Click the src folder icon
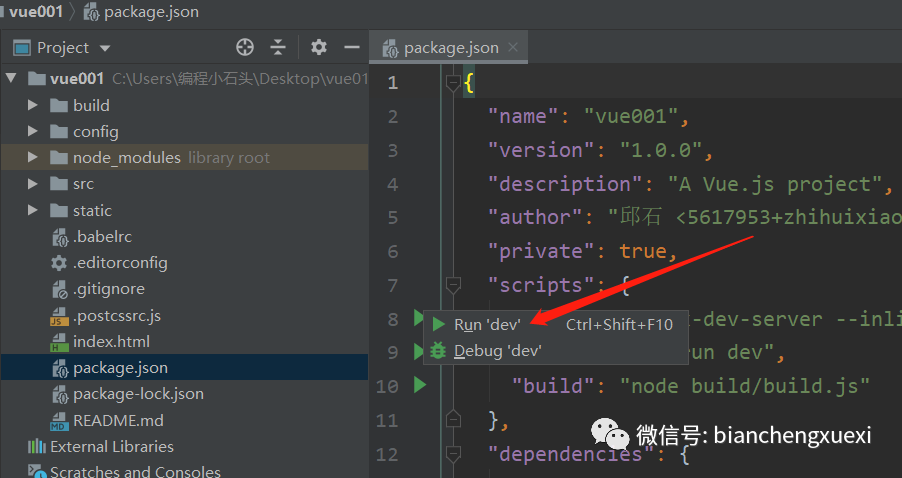This screenshot has height=478, width=902. pyautogui.click(x=59, y=184)
